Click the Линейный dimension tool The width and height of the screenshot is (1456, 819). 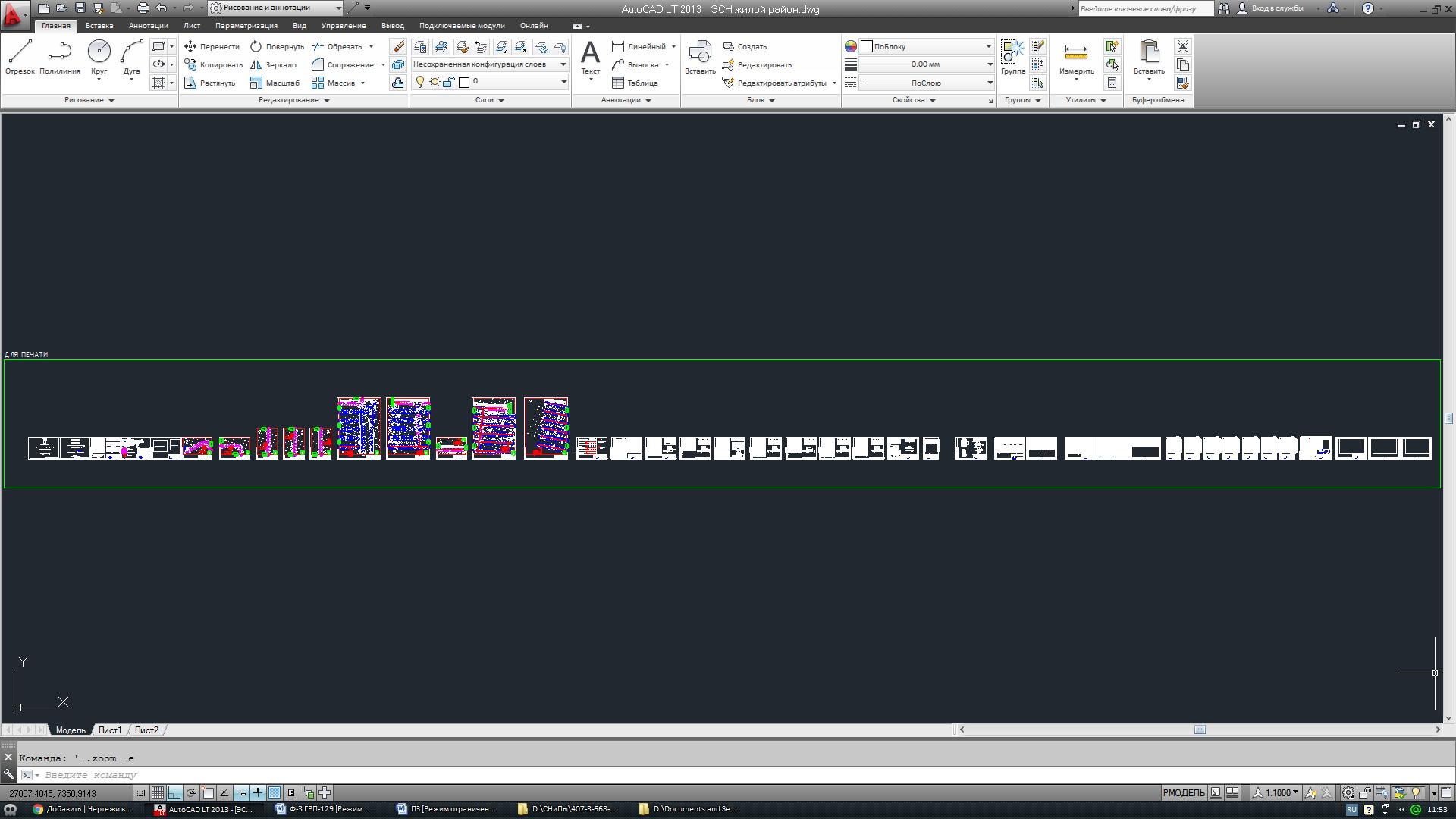coord(639,46)
